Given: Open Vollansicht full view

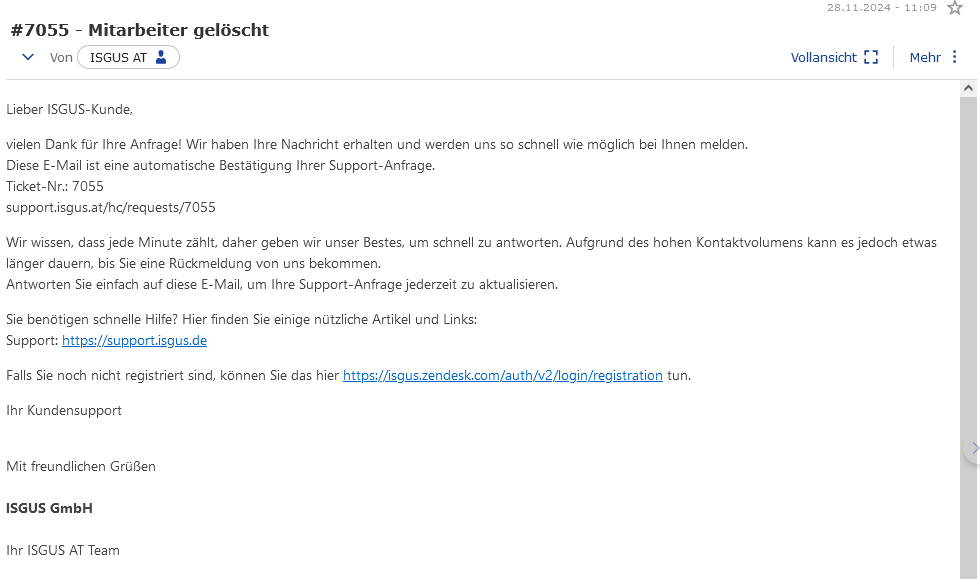Looking at the screenshot, I should click(834, 58).
